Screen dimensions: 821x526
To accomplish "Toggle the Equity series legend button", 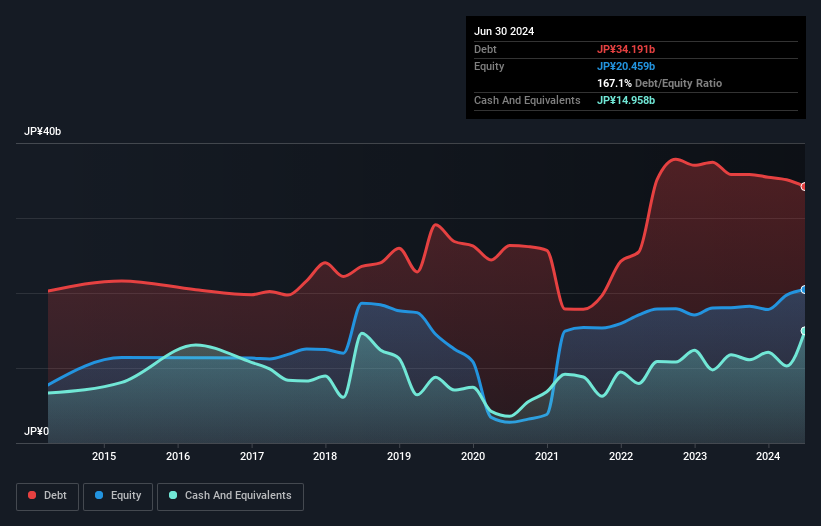I will [x=118, y=496].
